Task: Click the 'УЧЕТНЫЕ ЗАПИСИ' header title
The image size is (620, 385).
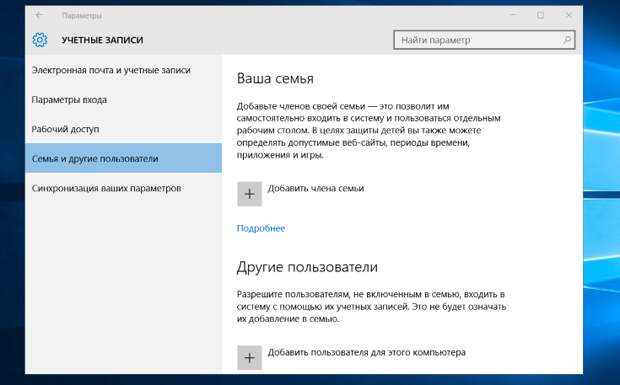Action: pyautogui.click(x=102, y=40)
